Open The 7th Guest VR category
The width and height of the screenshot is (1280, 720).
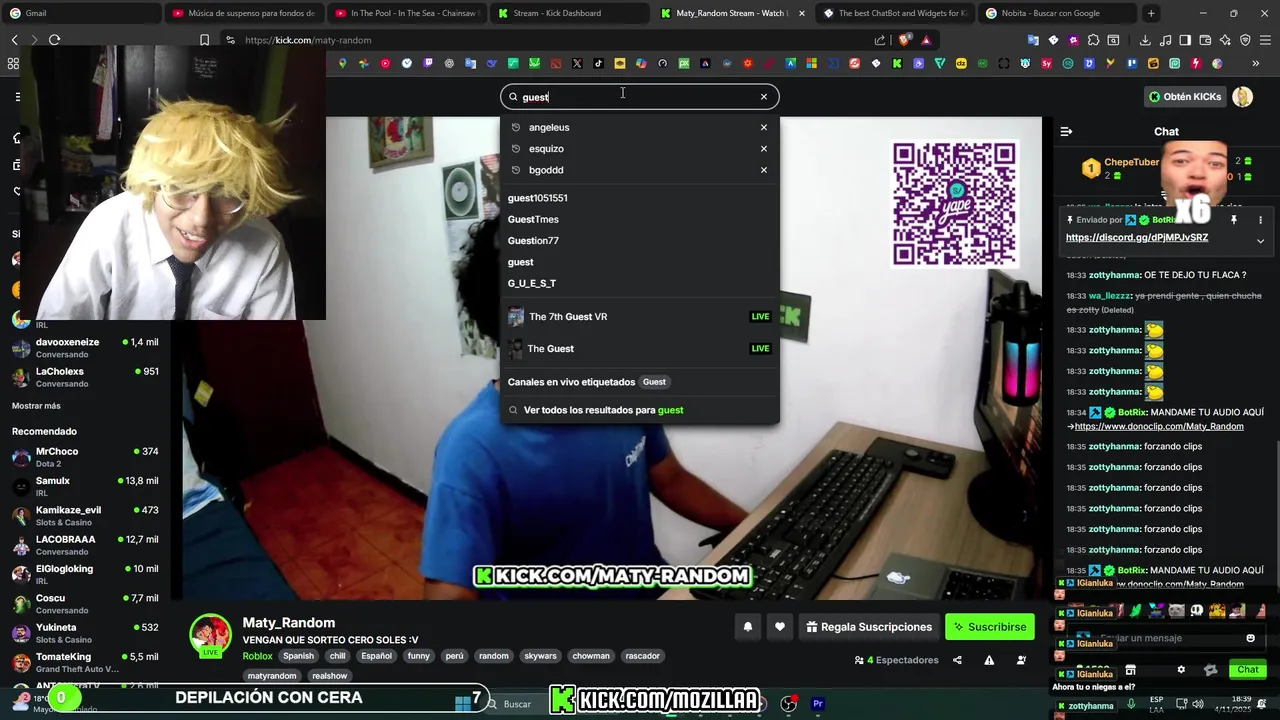coord(639,316)
